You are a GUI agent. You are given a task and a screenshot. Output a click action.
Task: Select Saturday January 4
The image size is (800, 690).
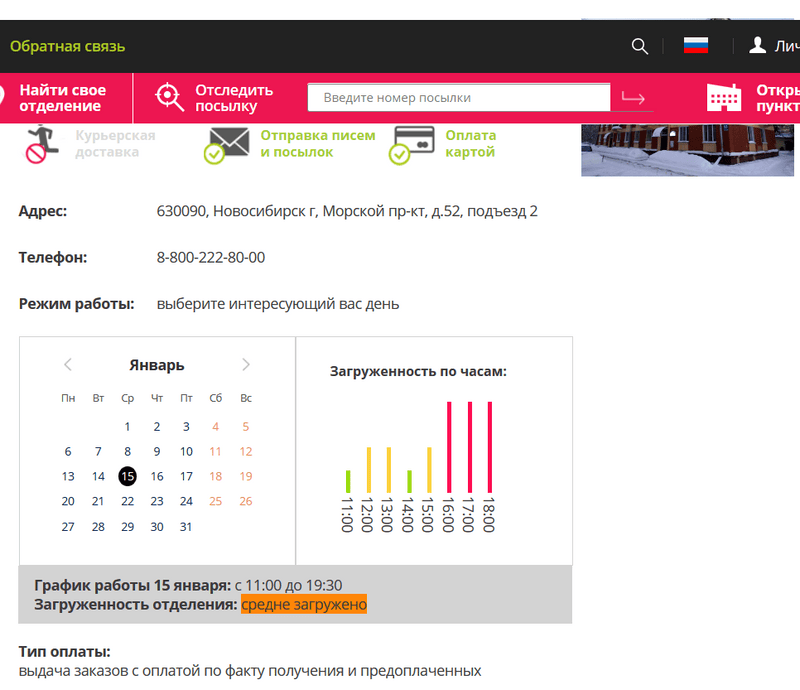pos(215,427)
